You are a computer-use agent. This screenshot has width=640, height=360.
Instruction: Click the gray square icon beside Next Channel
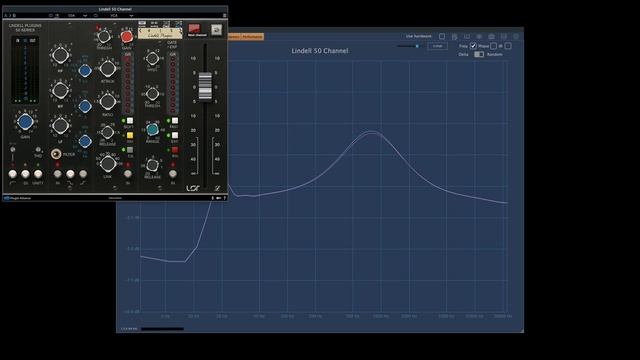216,29
